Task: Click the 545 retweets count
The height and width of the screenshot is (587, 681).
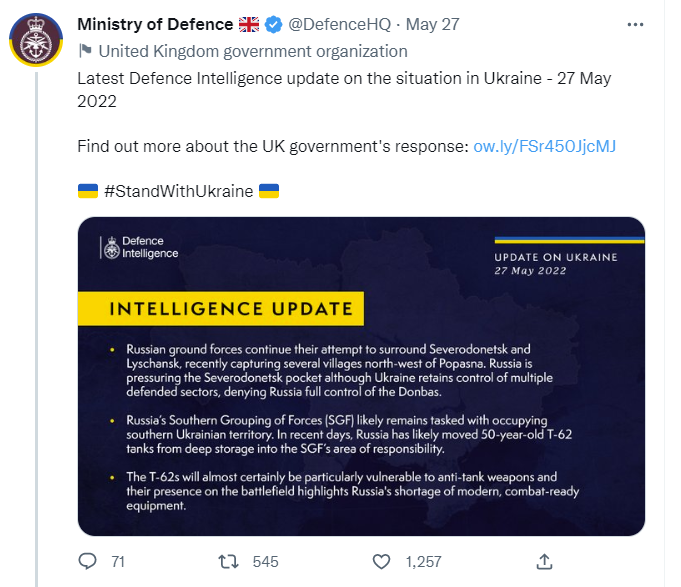Action: pos(265,562)
